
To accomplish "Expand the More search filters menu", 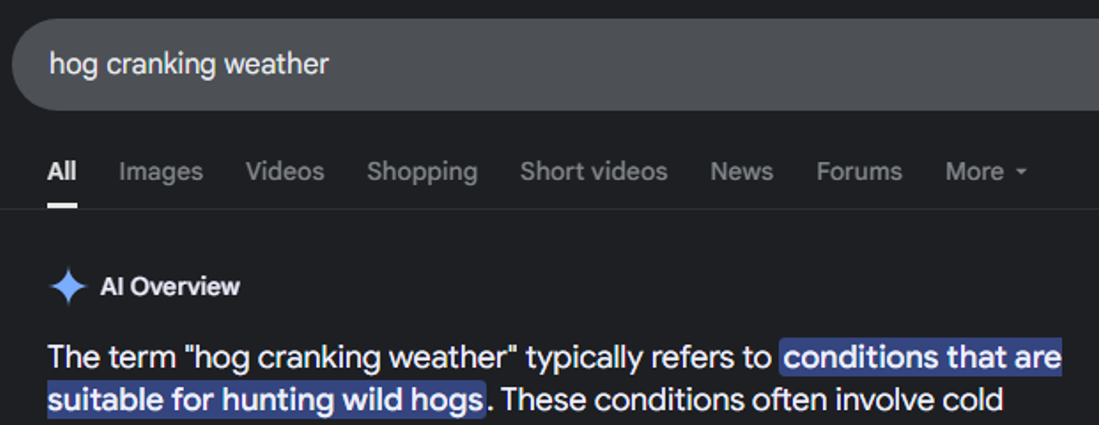I will (x=985, y=172).
